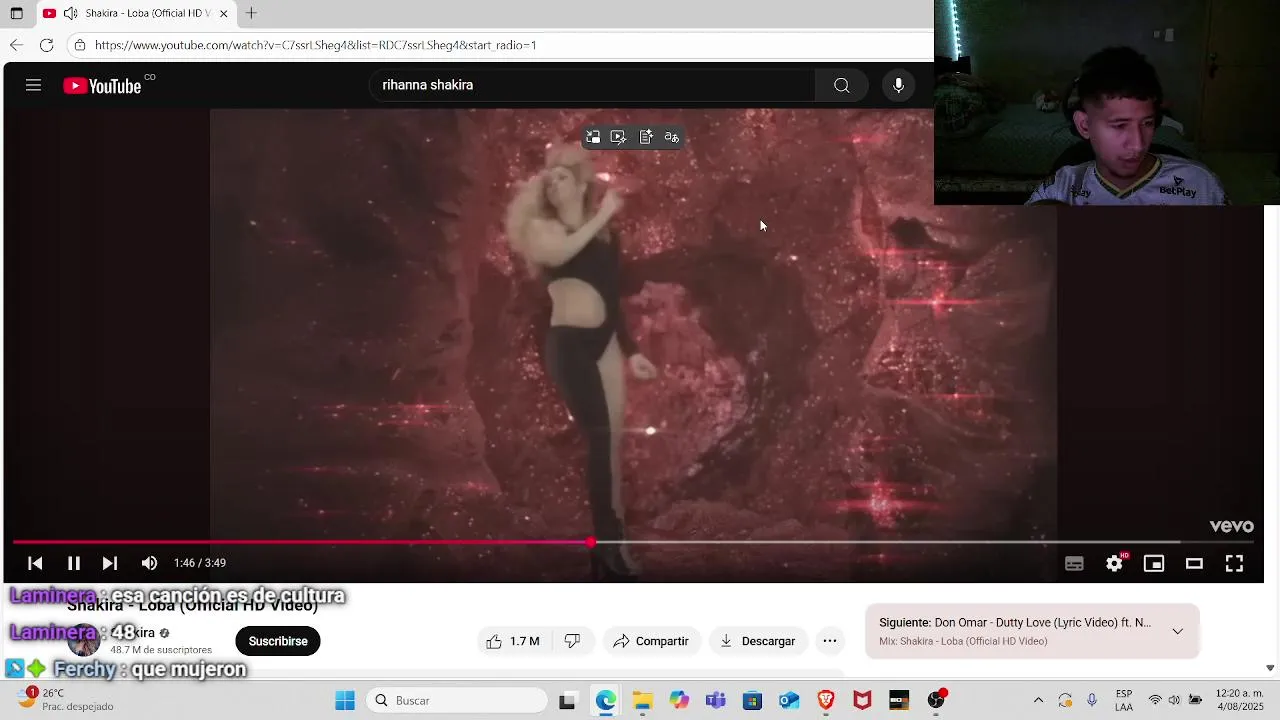Click the Suscribirse button
The width and height of the screenshot is (1280, 720).
coord(278,641)
